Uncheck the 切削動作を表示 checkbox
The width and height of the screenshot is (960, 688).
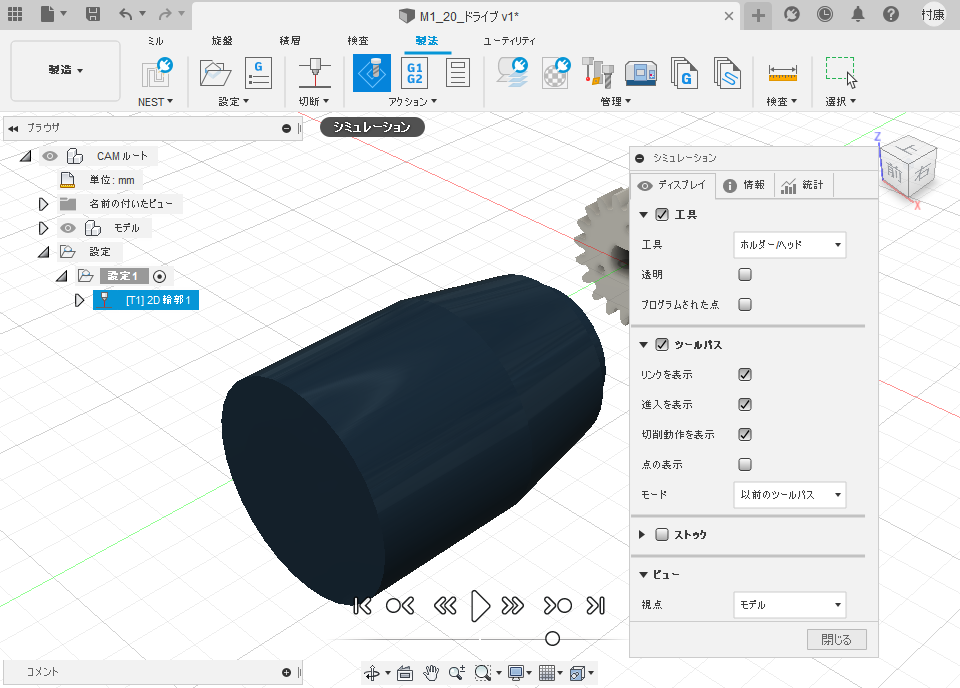[744, 434]
